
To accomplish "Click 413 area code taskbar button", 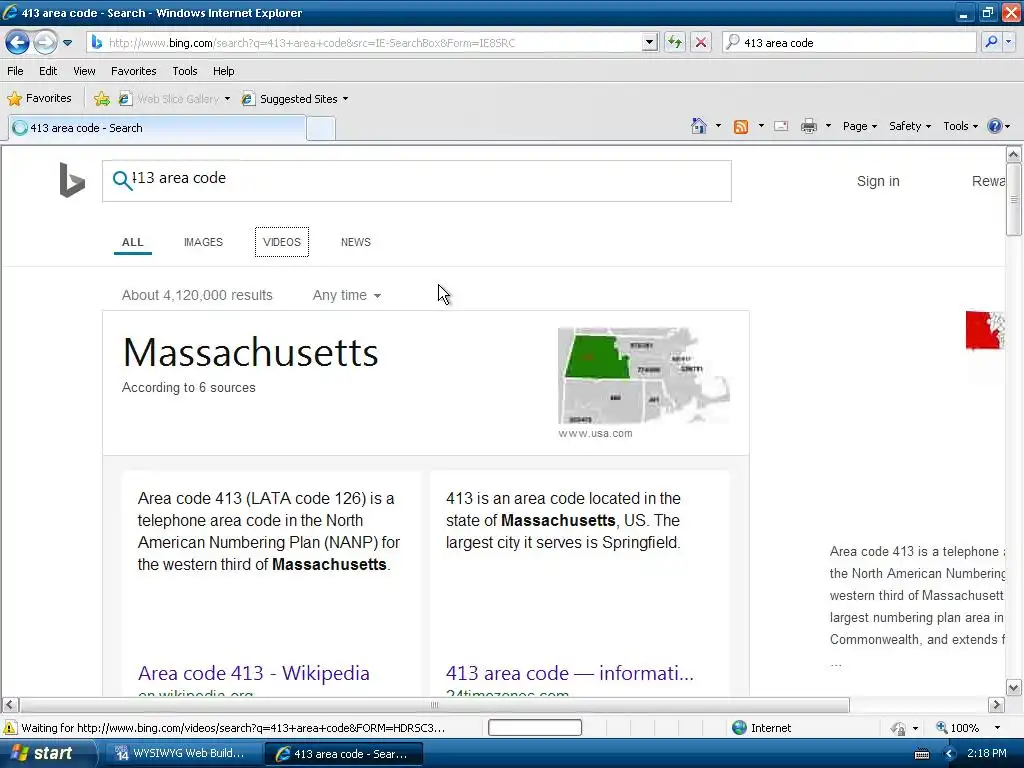I will [x=344, y=754].
